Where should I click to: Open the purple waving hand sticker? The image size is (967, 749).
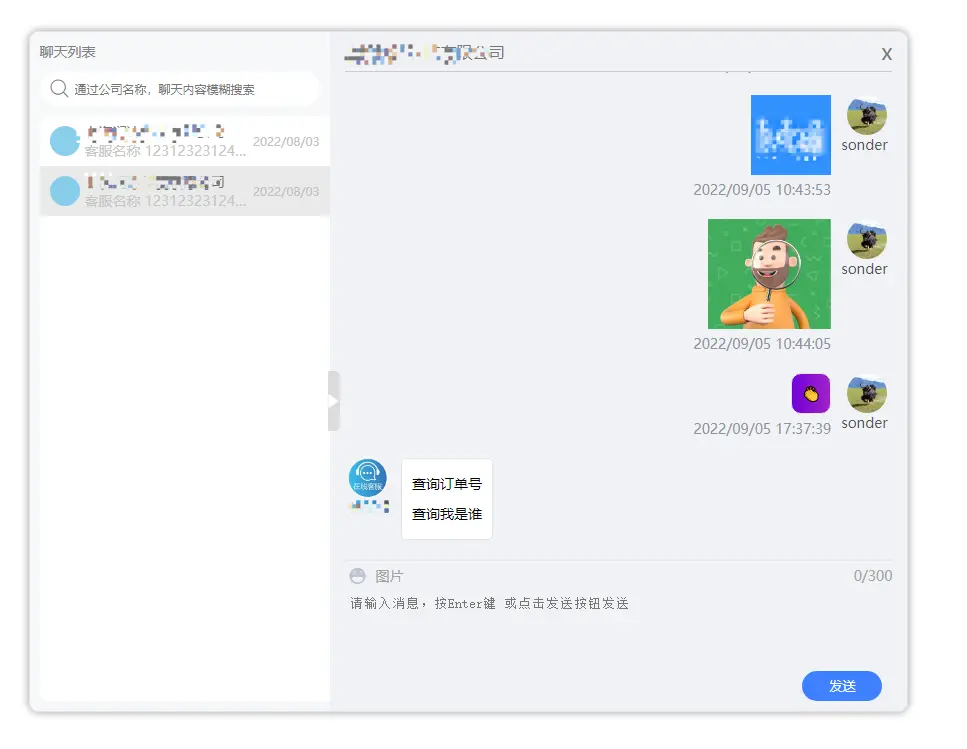tap(811, 394)
